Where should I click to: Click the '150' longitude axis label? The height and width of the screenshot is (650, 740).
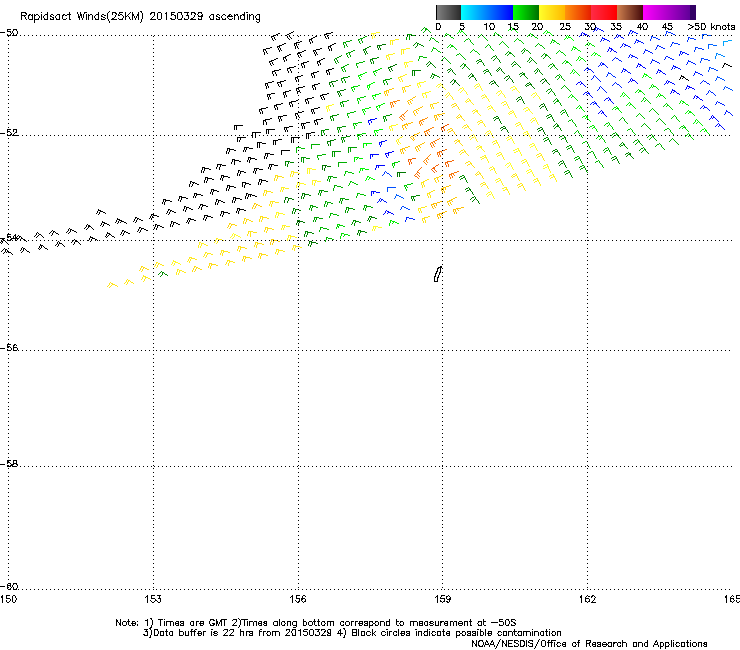tap(8, 599)
